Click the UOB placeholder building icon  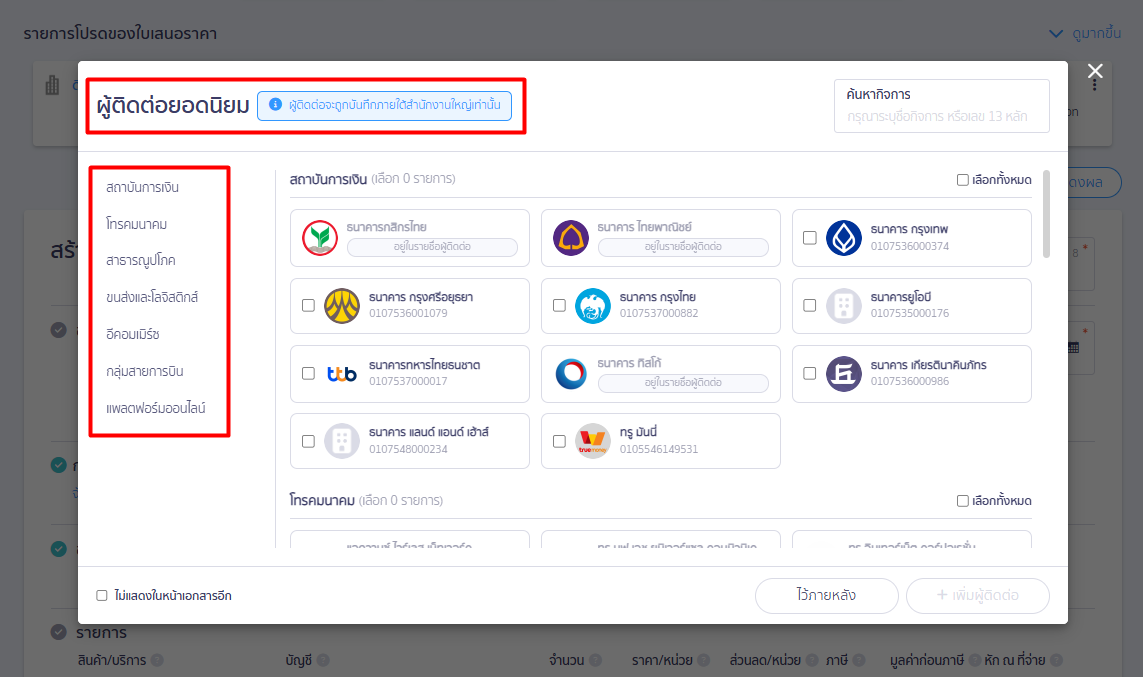click(844, 306)
